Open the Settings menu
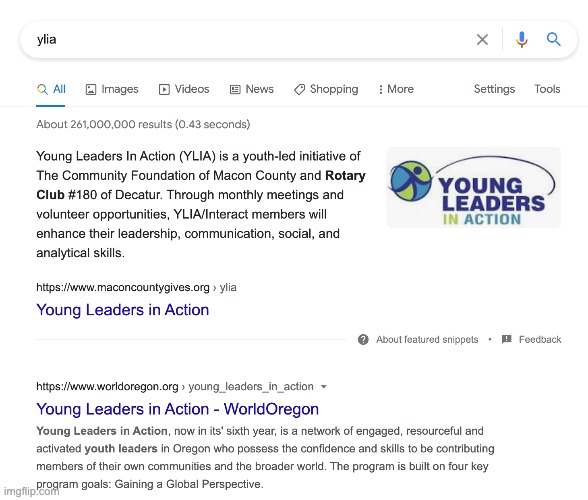588x500 pixels. 494,89
